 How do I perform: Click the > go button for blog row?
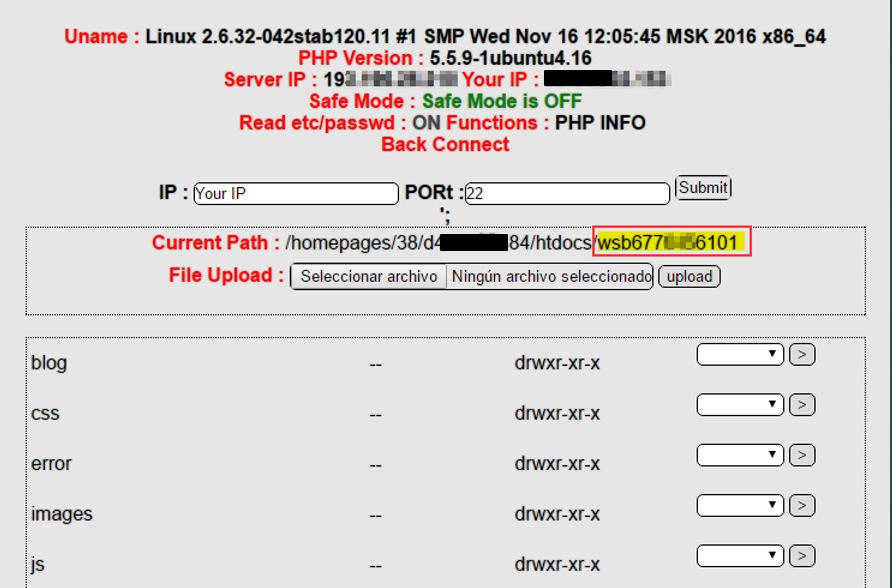802,354
